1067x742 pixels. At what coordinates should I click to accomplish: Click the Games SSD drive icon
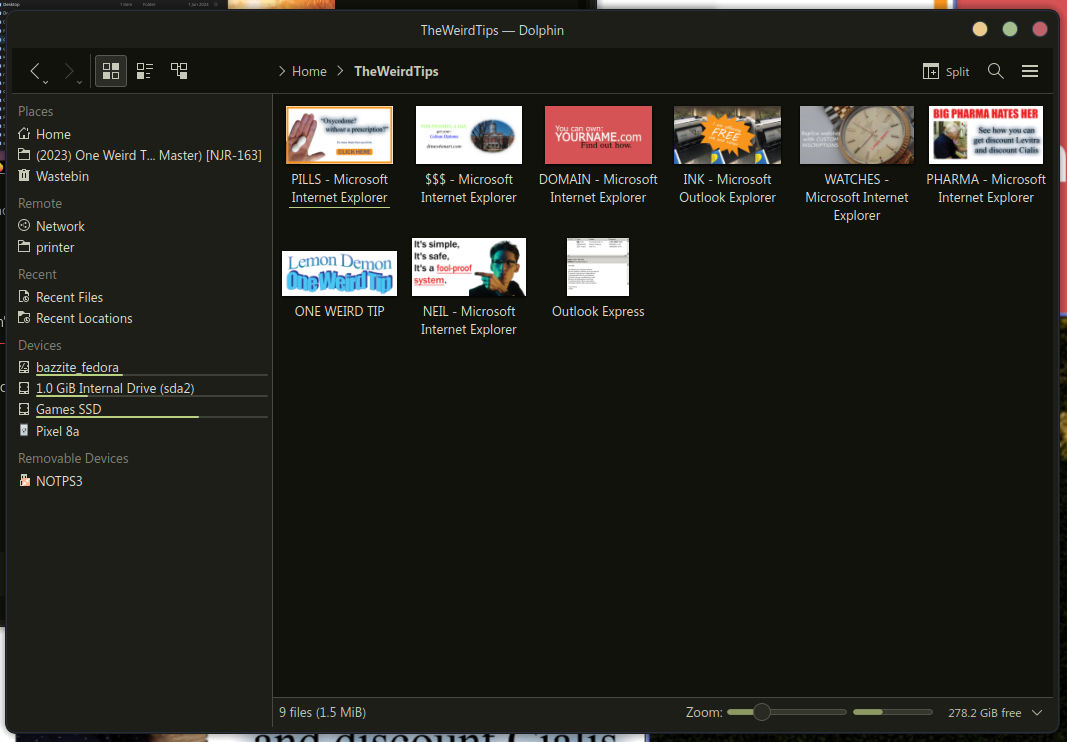click(24, 409)
